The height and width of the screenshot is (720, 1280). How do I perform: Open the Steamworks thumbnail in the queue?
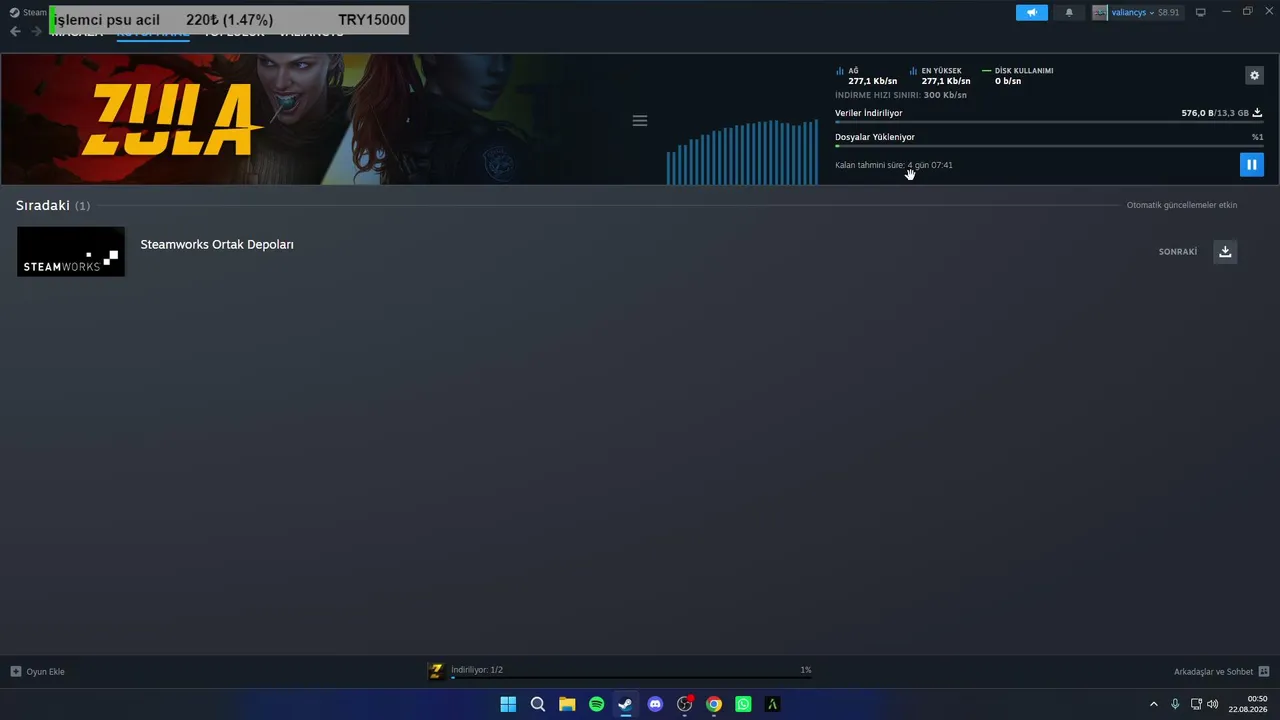pyautogui.click(x=71, y=251)
